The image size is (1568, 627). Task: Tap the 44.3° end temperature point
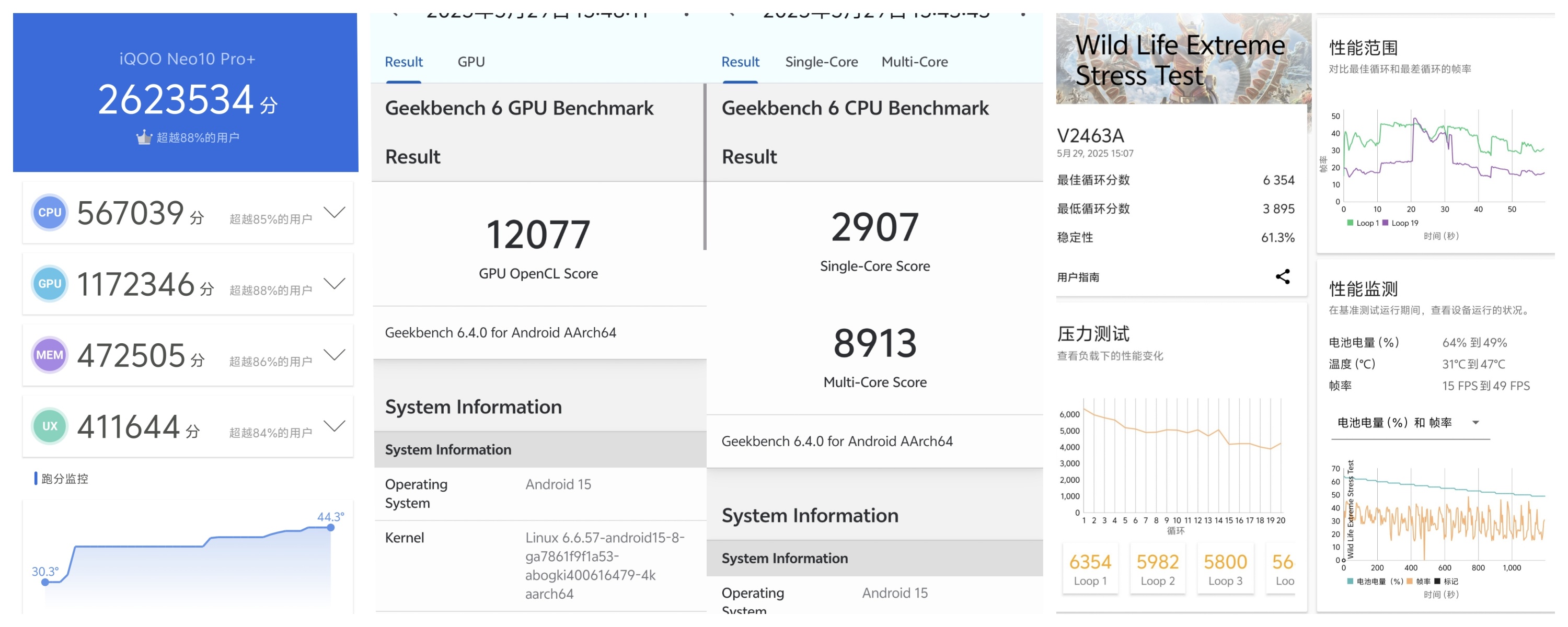(330, 528)
